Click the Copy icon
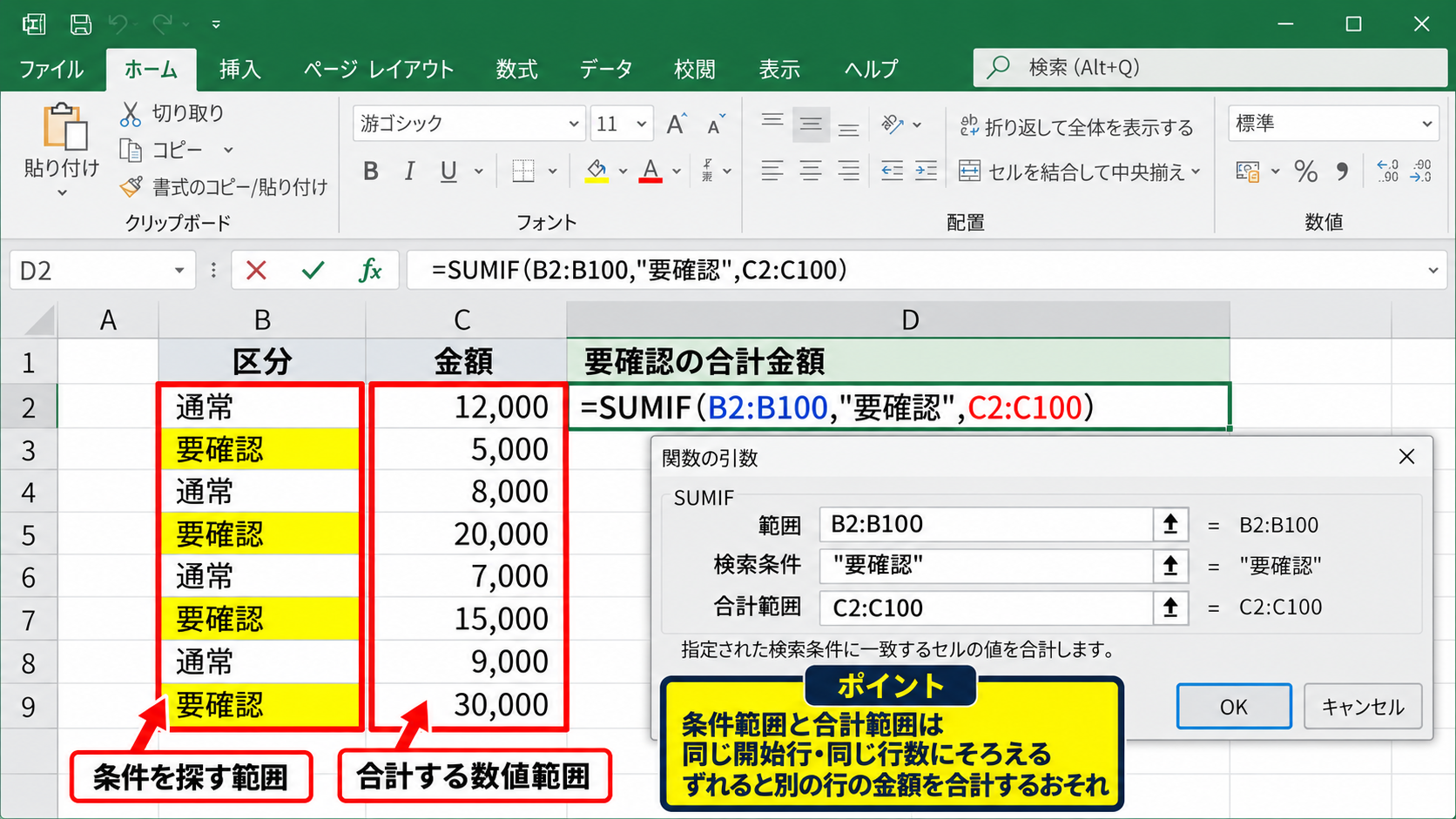Screen dimensions: 1456x819 coord(131,151)
